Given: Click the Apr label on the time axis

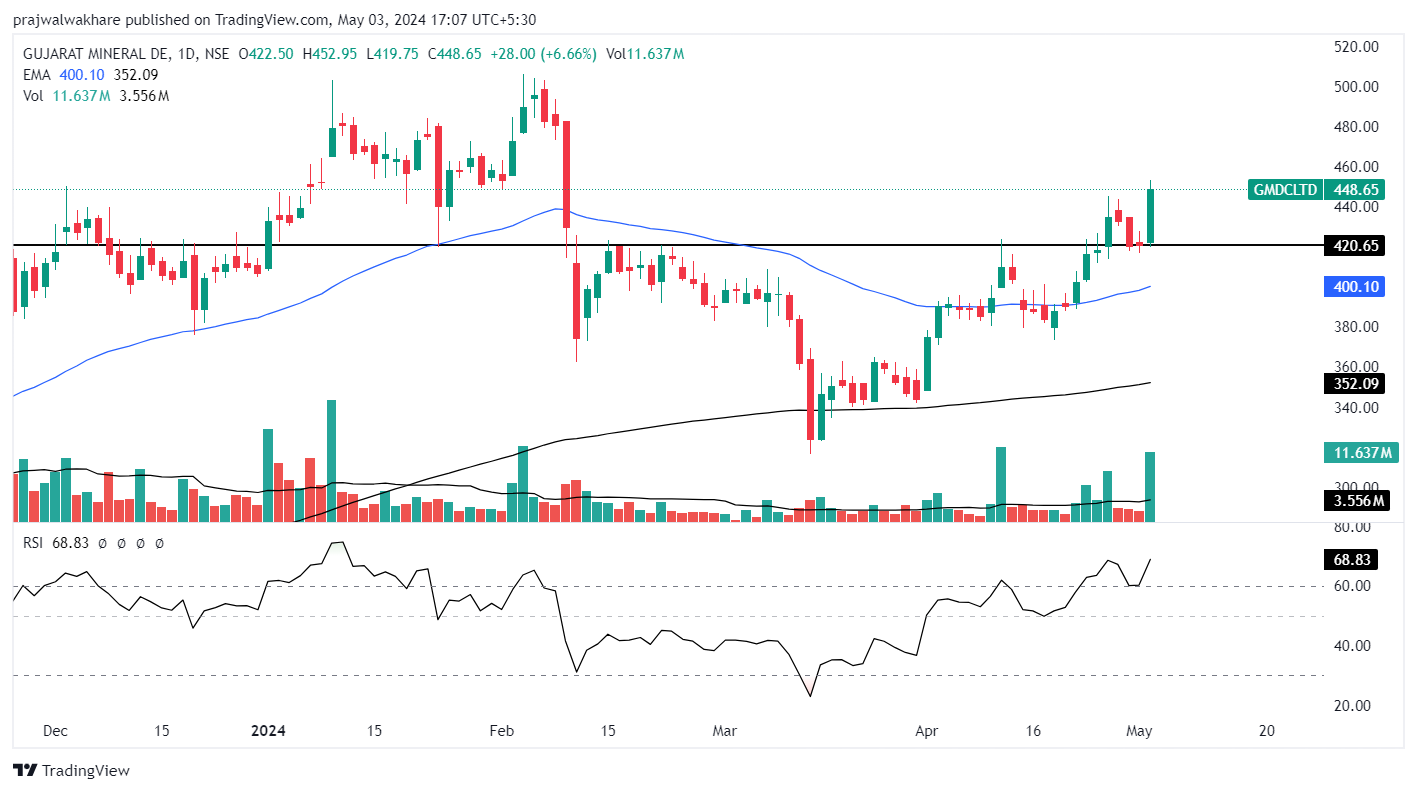Looking at the screenshot, I should pyautogui.click(x=929, y=731).
